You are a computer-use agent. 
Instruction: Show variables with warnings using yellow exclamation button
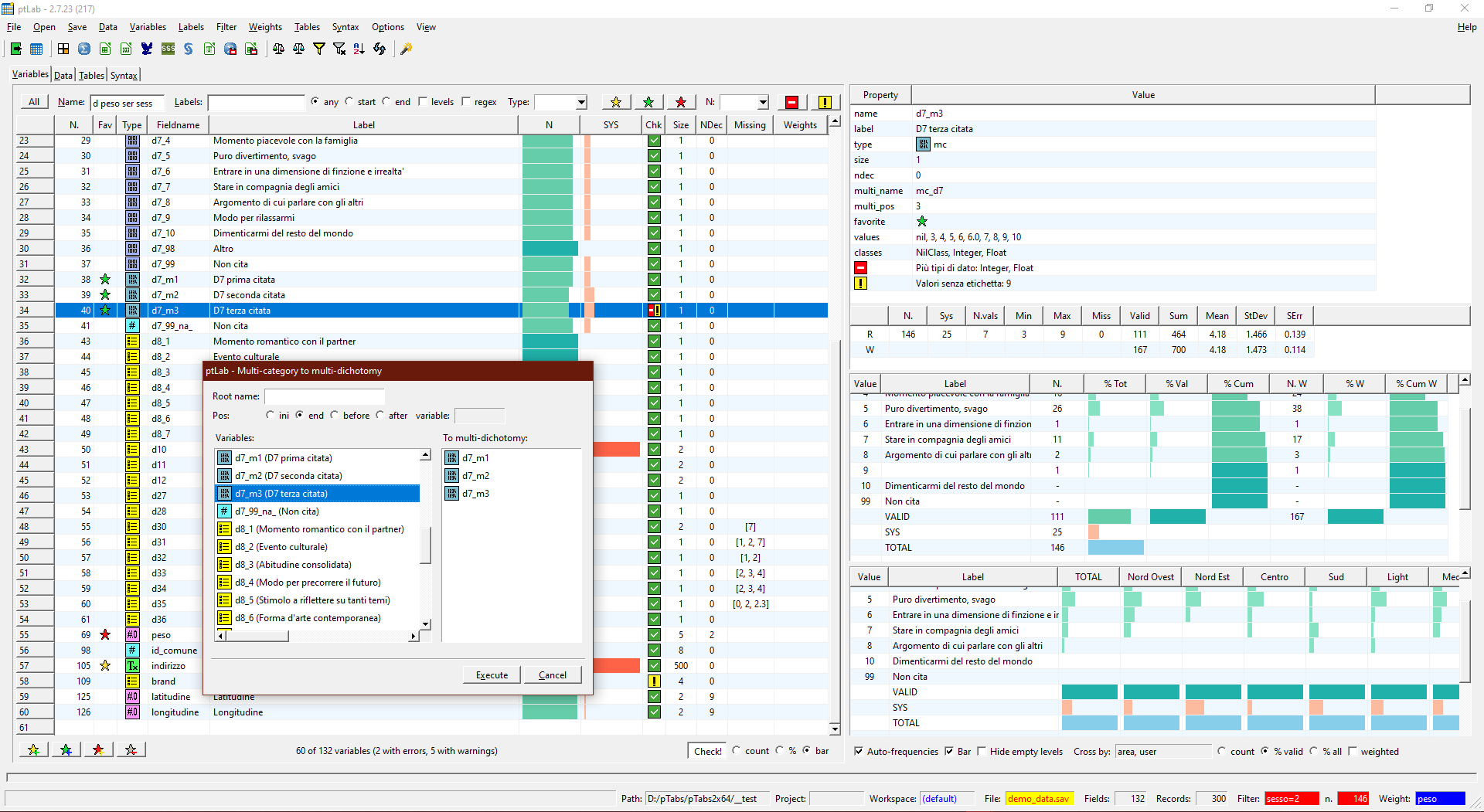coord(825,102)
